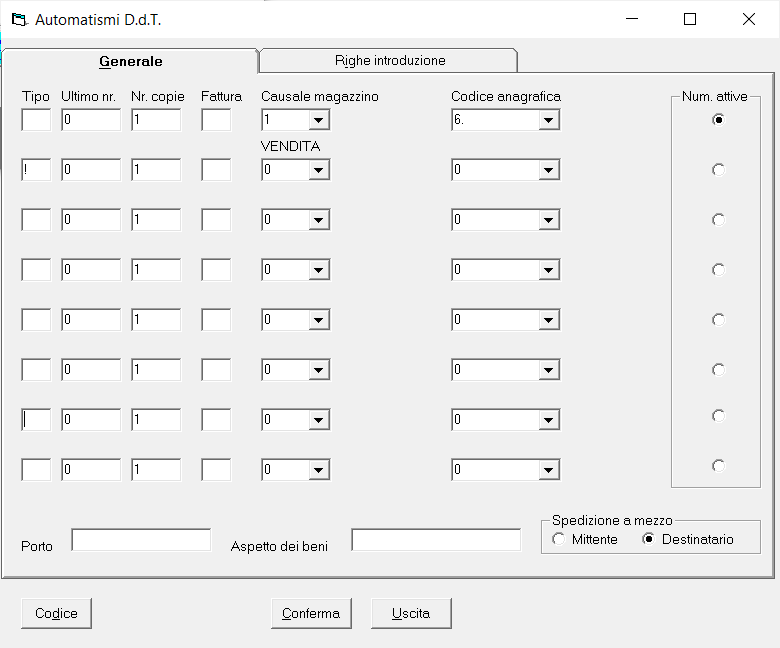The height and width of the screenshot is (648, 780).
Task: Click the Automatismi D.d.T. title bar icon
Action: [x=19, y=19]
